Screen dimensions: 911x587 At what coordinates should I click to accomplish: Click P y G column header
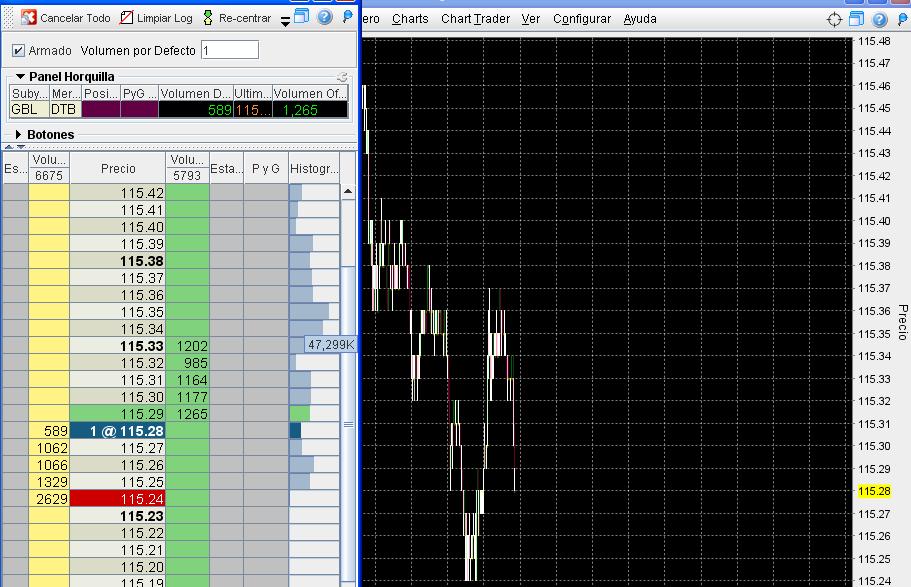(266, 168)
